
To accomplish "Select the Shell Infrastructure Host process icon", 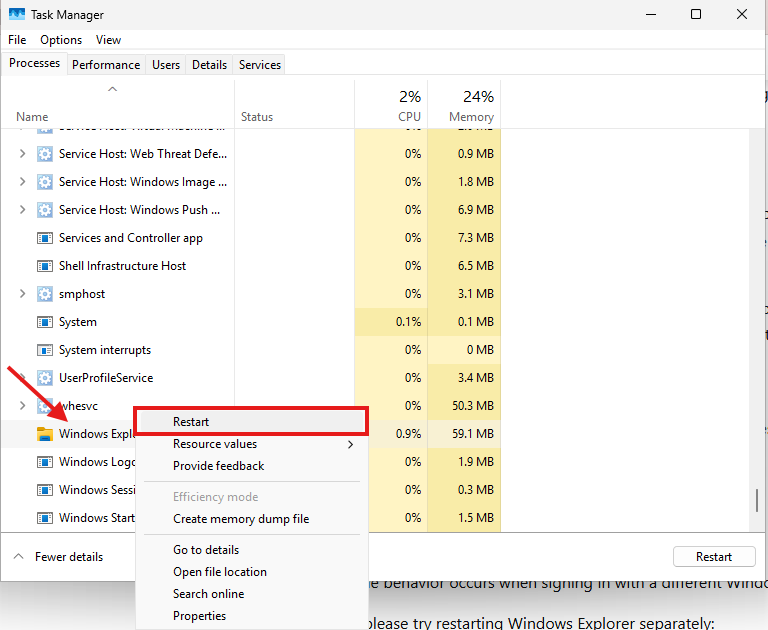I will (45, 266).
